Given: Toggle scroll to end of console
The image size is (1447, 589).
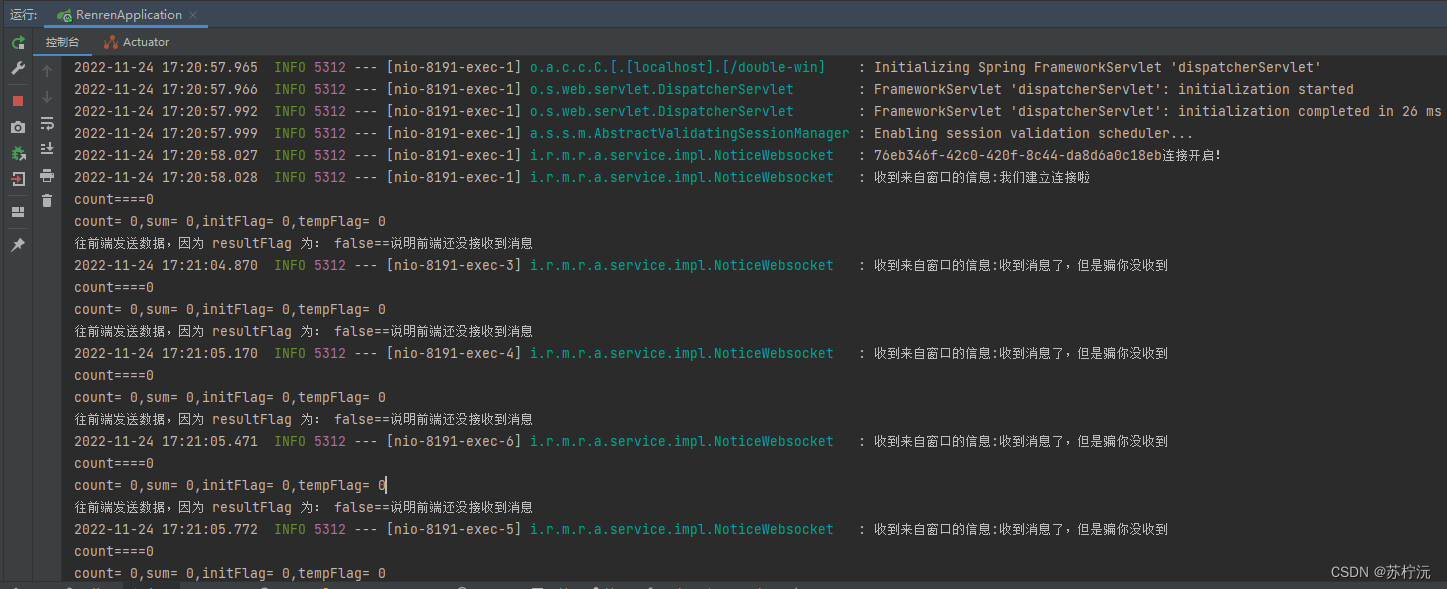Looking at the screenshot, I should tap(47, 149).
